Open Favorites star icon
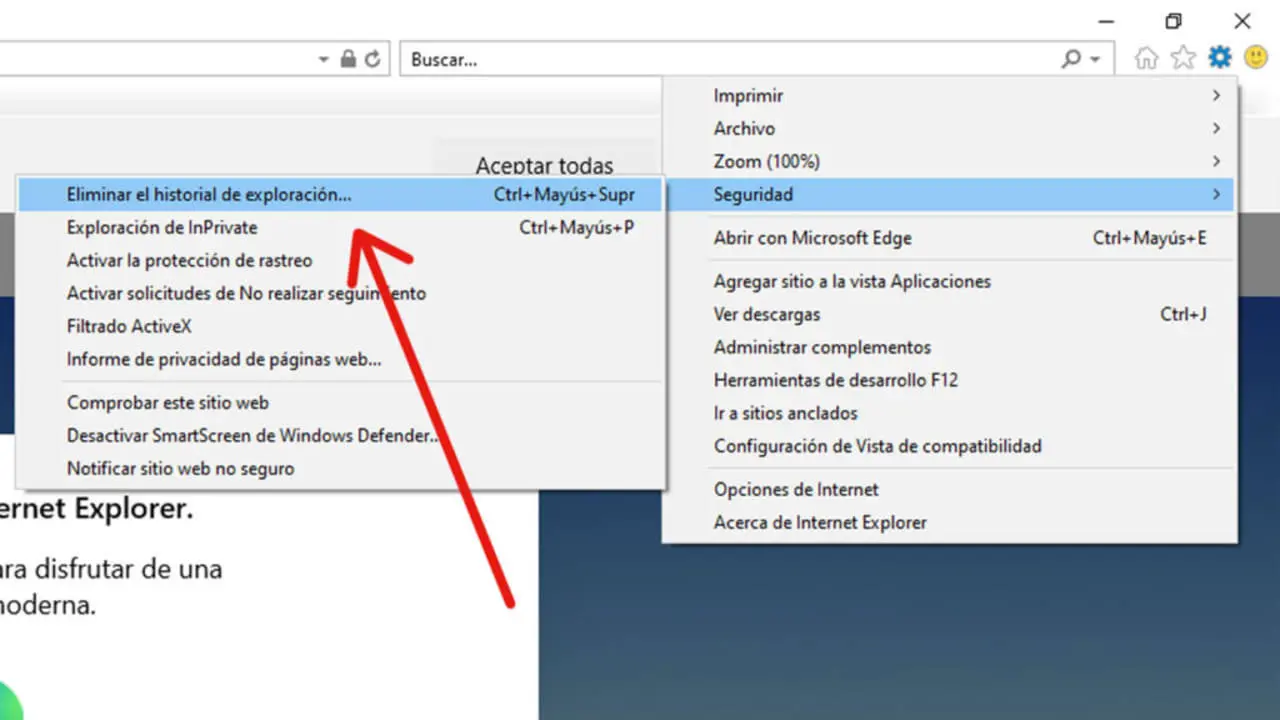Viewport: 1280px width, 720px height. click(x=1183, y=58)
